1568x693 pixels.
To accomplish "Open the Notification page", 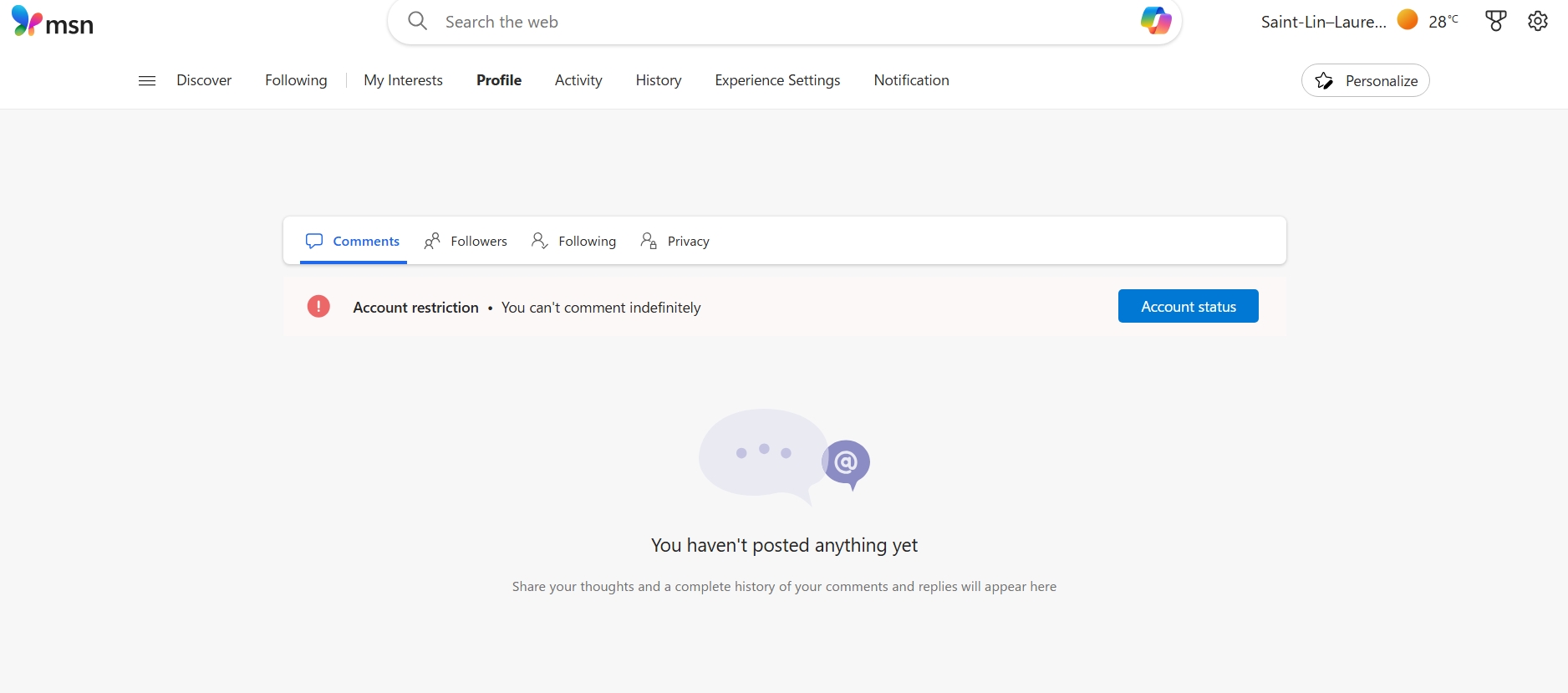I will (911, 80).
